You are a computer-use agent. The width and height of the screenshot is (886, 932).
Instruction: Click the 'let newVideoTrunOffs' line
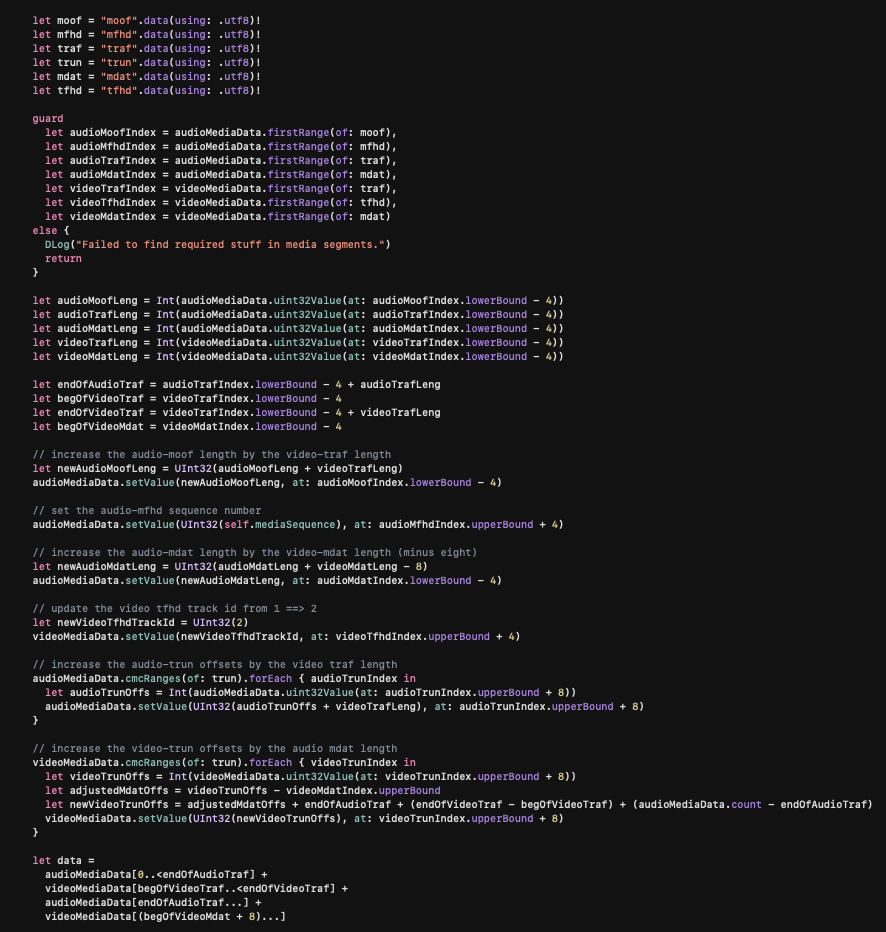click(x=459, y=805)
